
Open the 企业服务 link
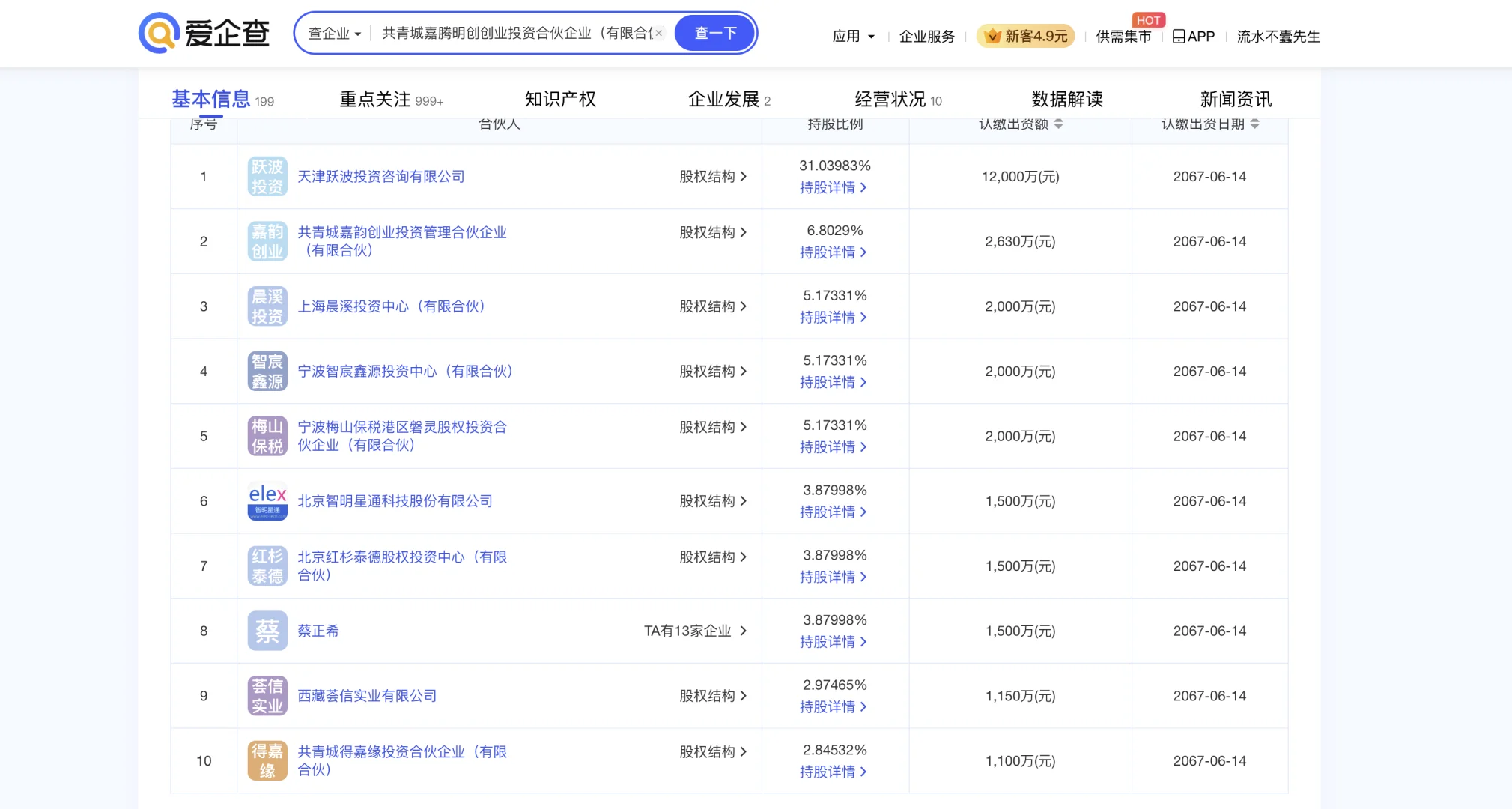pyautogui.click(x=926, y=36)
